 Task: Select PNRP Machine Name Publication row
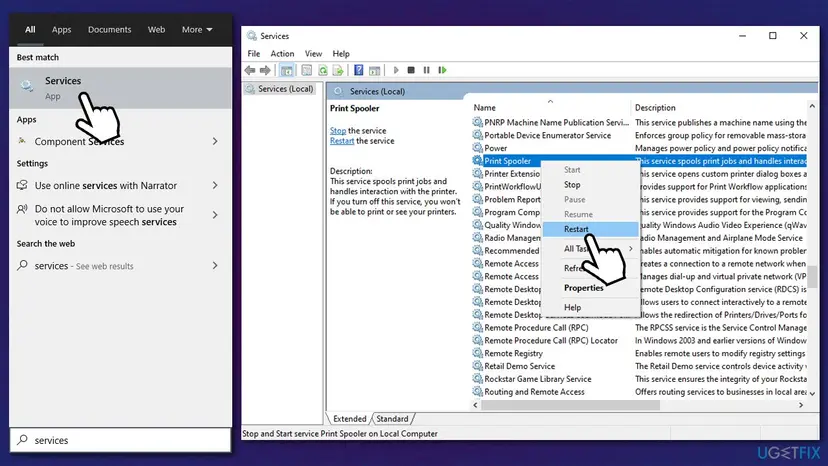[639, 123]
